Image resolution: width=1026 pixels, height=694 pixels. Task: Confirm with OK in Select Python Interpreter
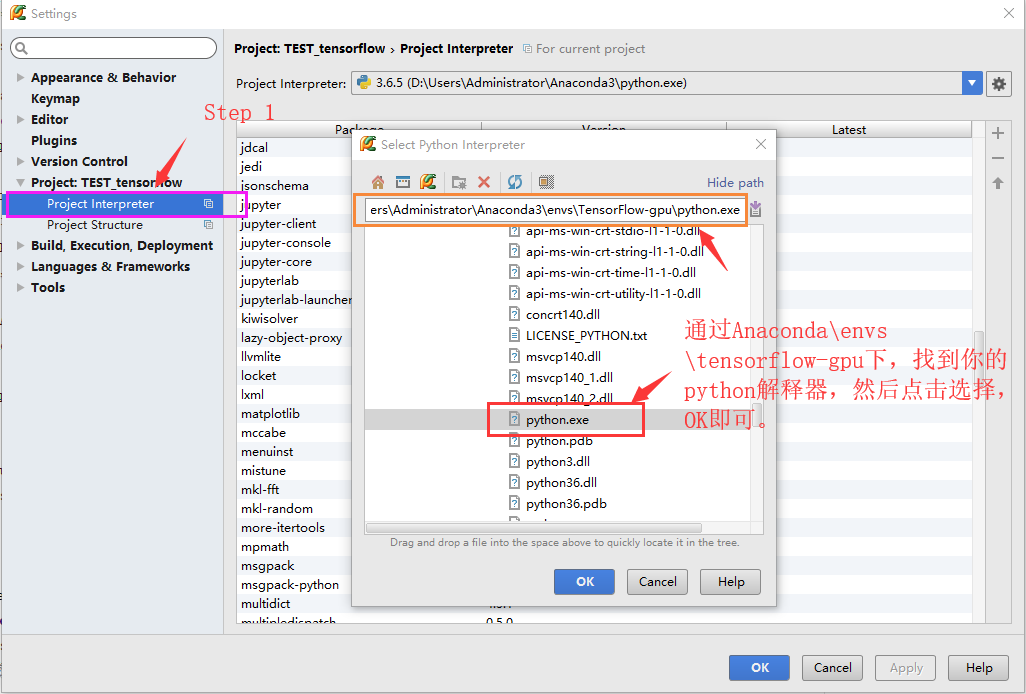[584, 581]
